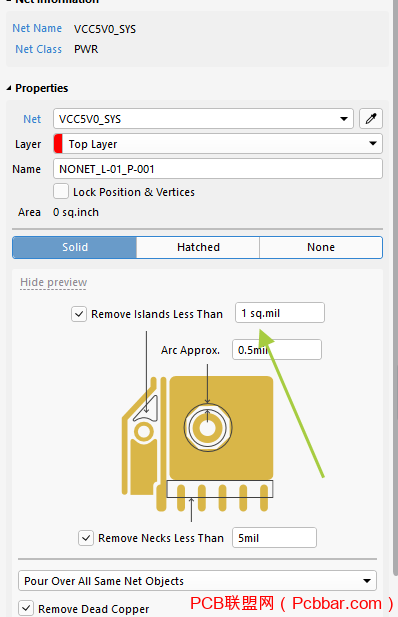Viewport: 398px width, 617px height.
Task: Click the Net Name link label
Action: [37, 28]
